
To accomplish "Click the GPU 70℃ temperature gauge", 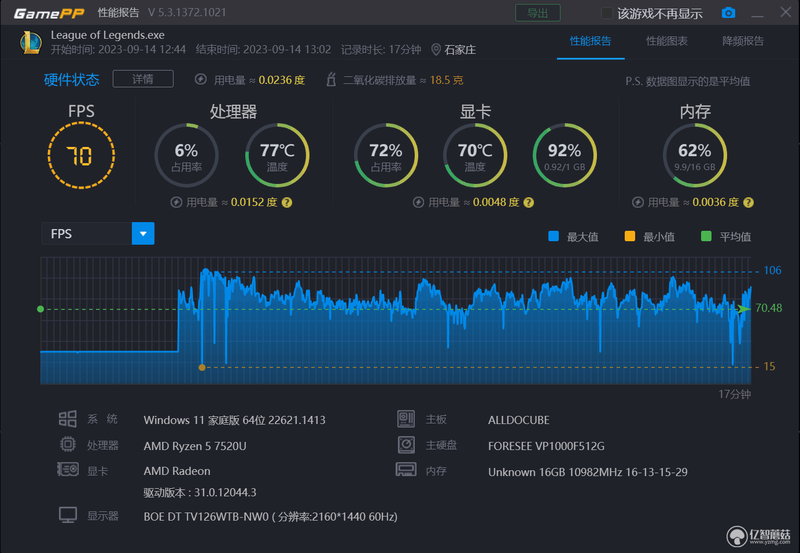I will click(x=475, y=155).
